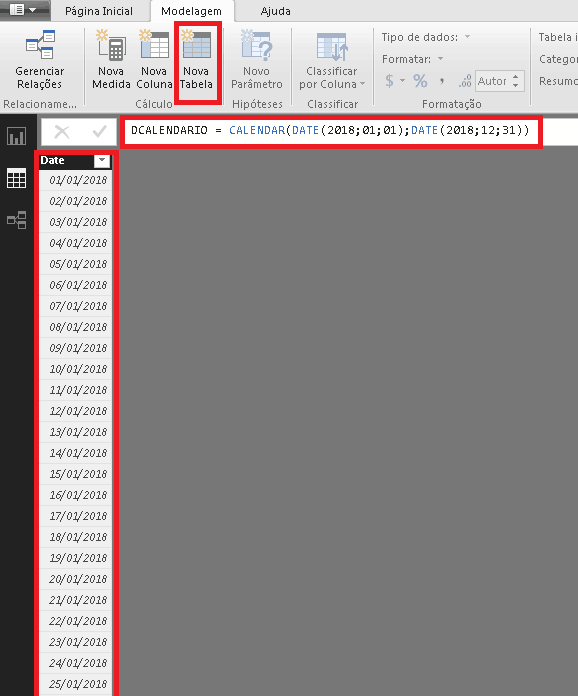Select cell 08/01/2018
578x696 pixels.
click(x=75, y=327)
